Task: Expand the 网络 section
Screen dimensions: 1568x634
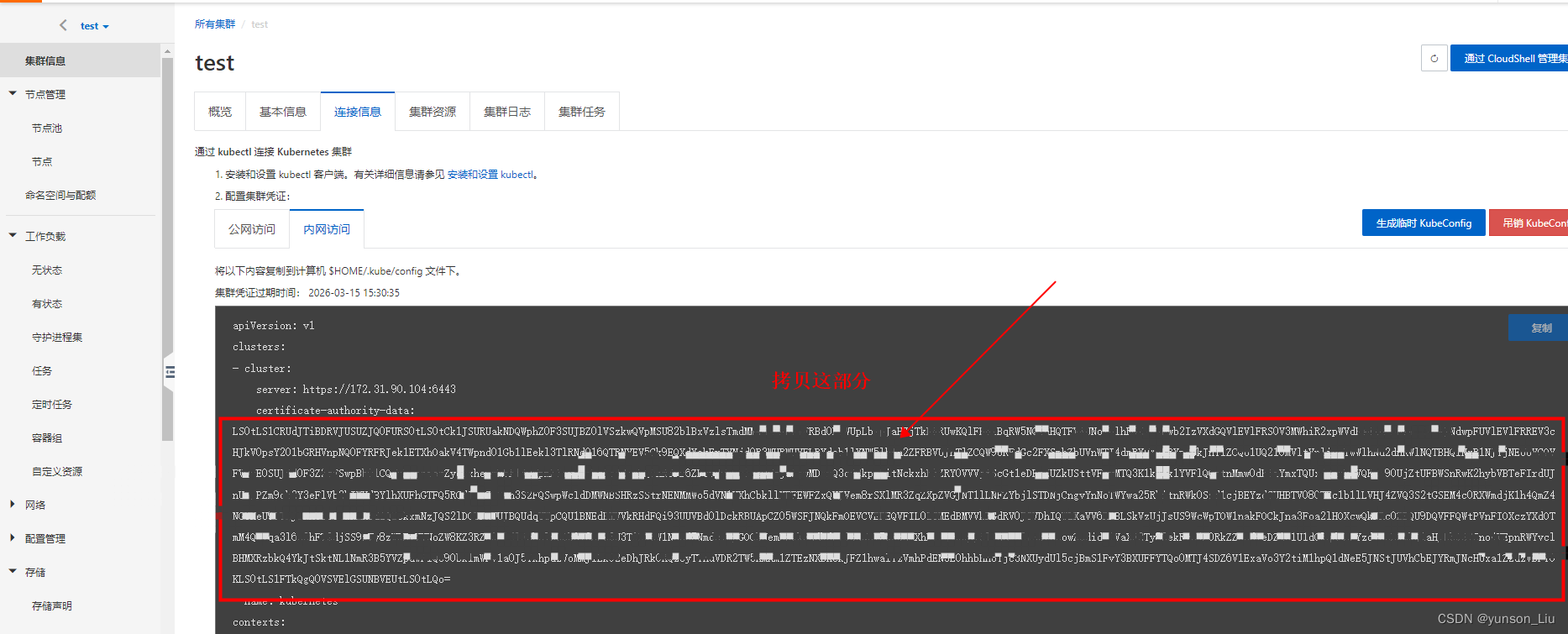Action: 13,505
